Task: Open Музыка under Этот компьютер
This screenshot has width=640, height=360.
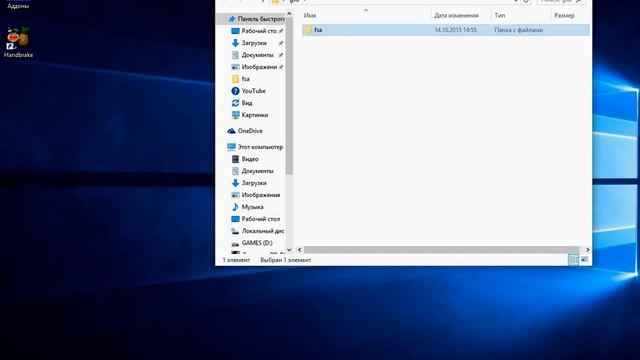Action: click(x=248, y=207)
